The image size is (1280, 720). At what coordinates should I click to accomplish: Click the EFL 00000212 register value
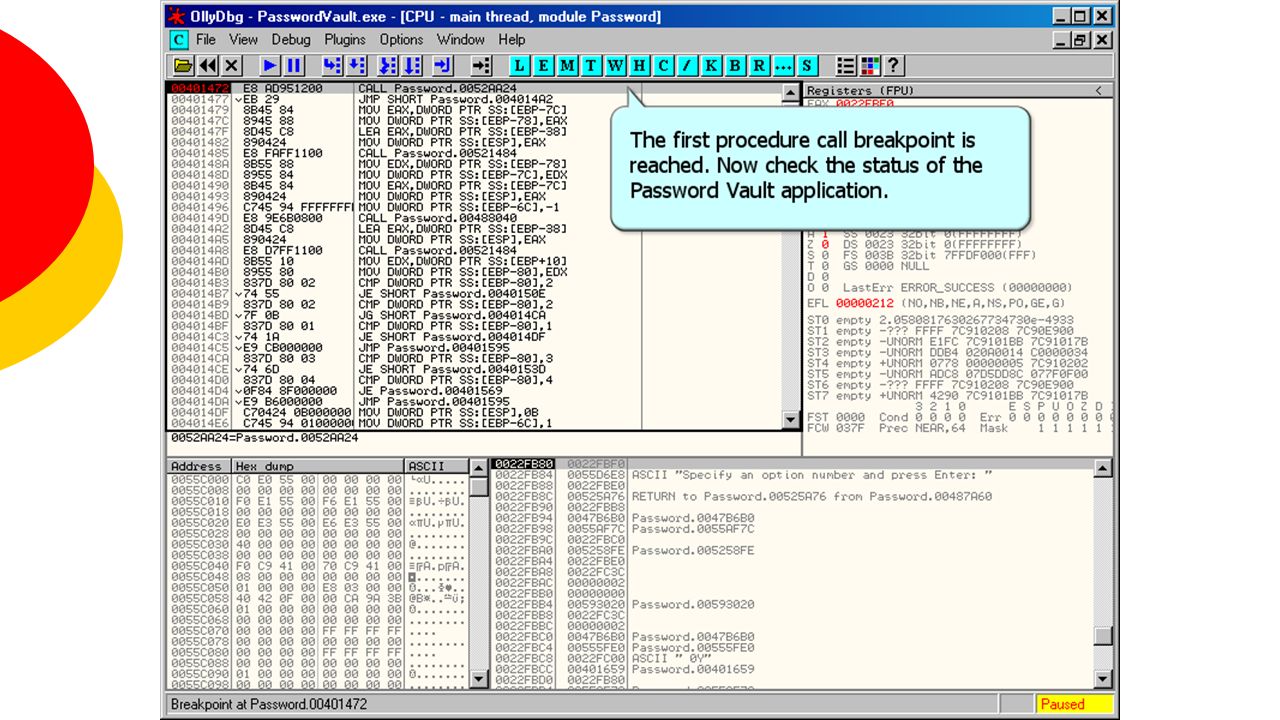(x=864, y=303)
